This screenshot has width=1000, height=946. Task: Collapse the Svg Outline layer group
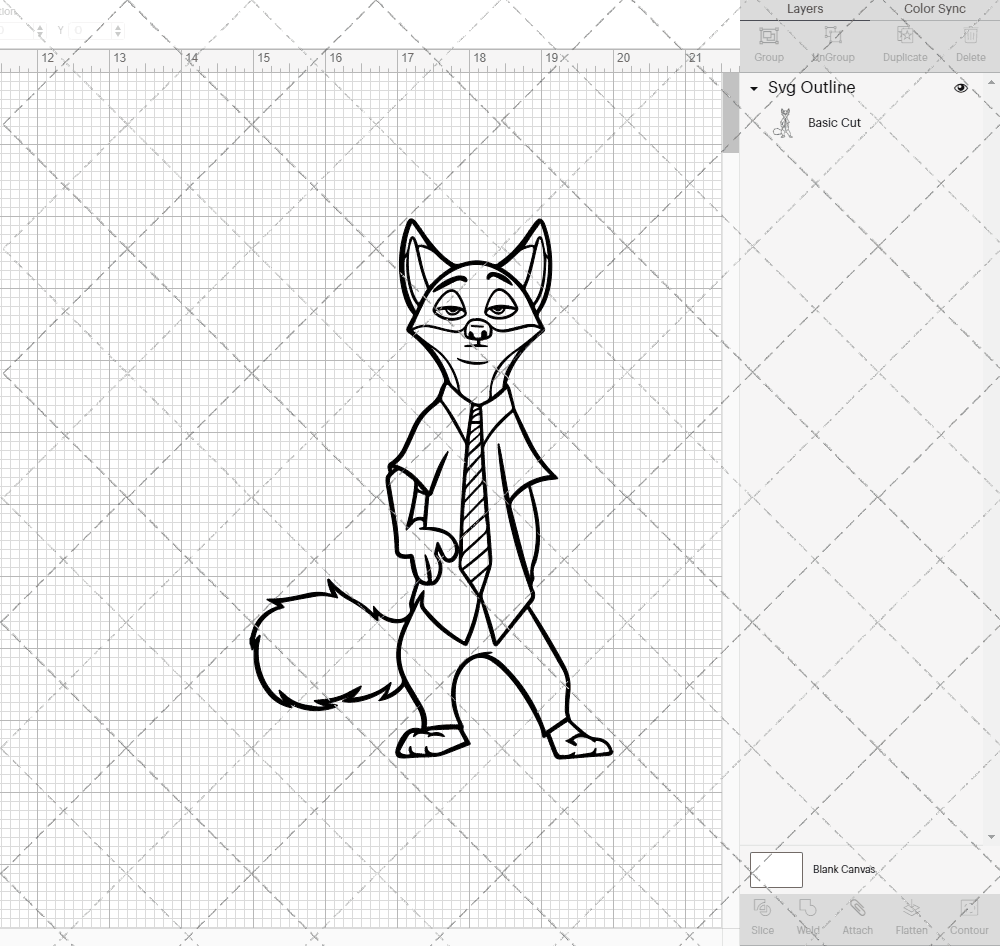click(754, 88)
